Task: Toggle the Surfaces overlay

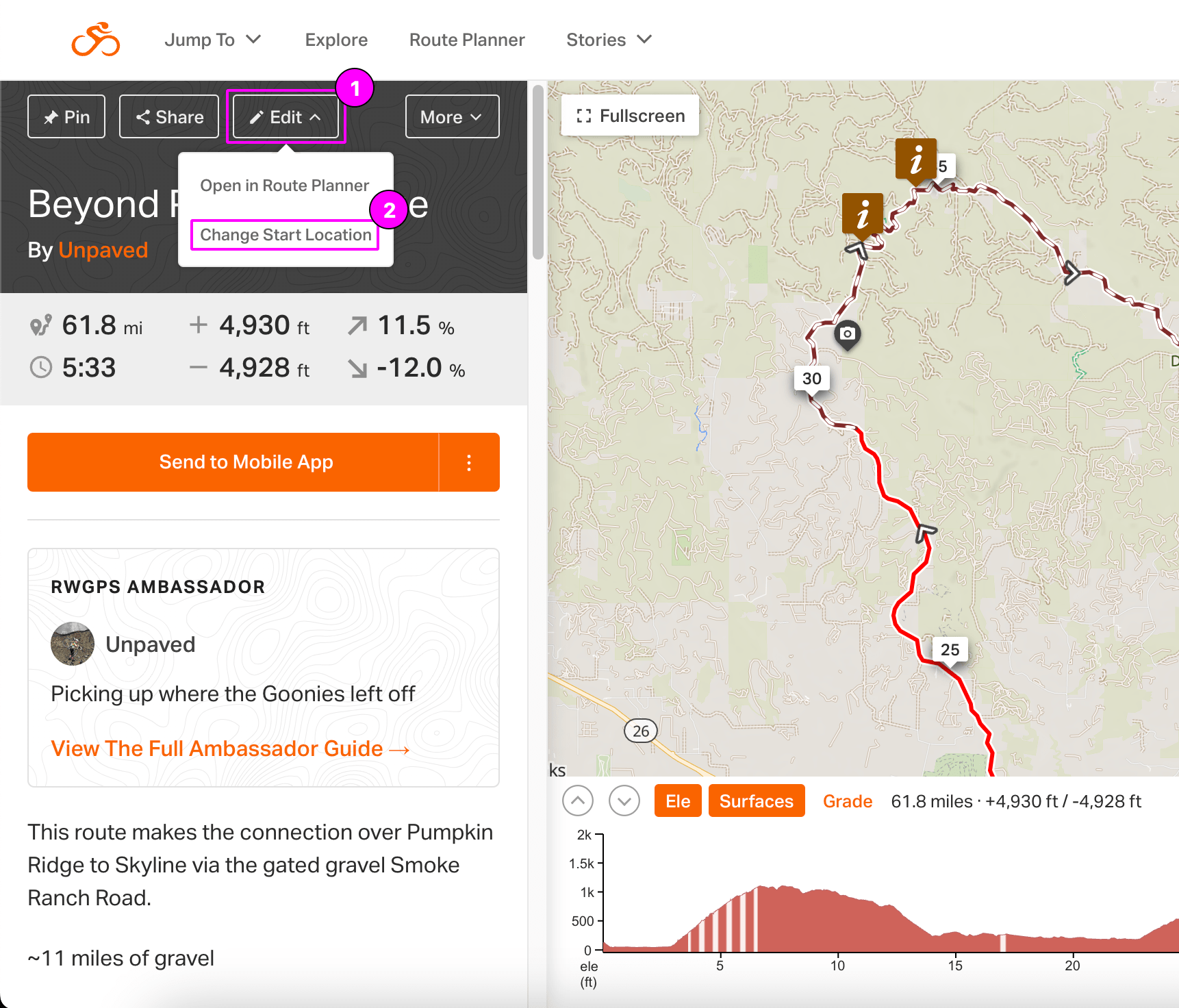Action: pos(756,801)
